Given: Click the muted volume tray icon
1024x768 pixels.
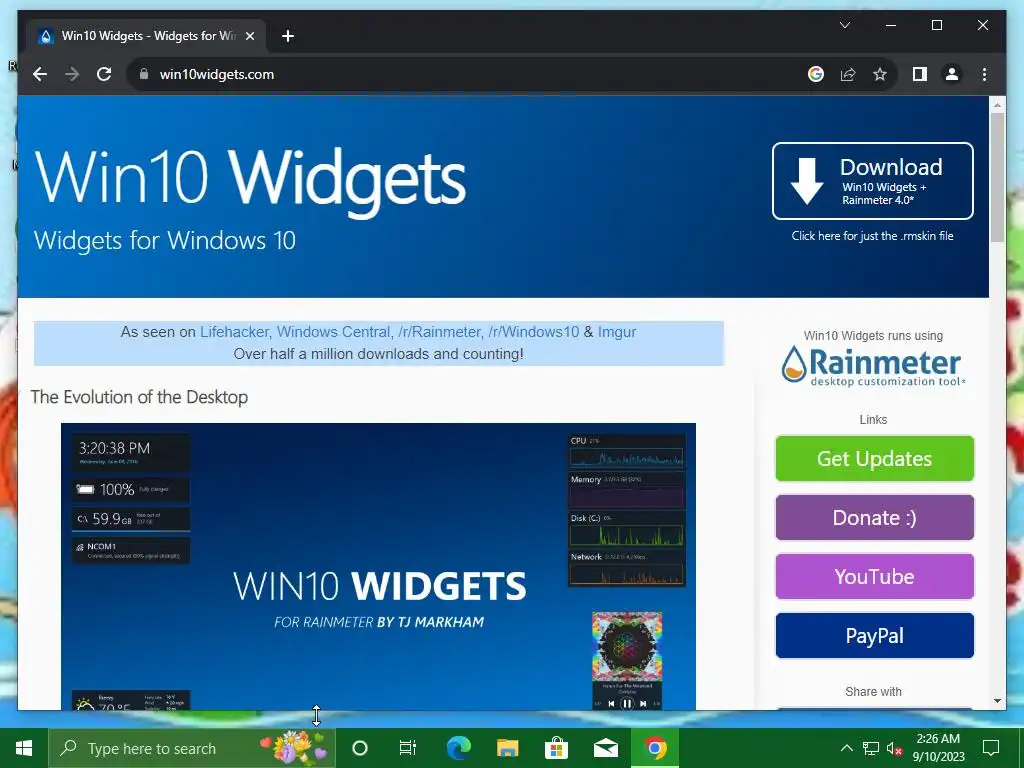Looking at the screenshot, I should pyautogui.click(x=894, y=748).
